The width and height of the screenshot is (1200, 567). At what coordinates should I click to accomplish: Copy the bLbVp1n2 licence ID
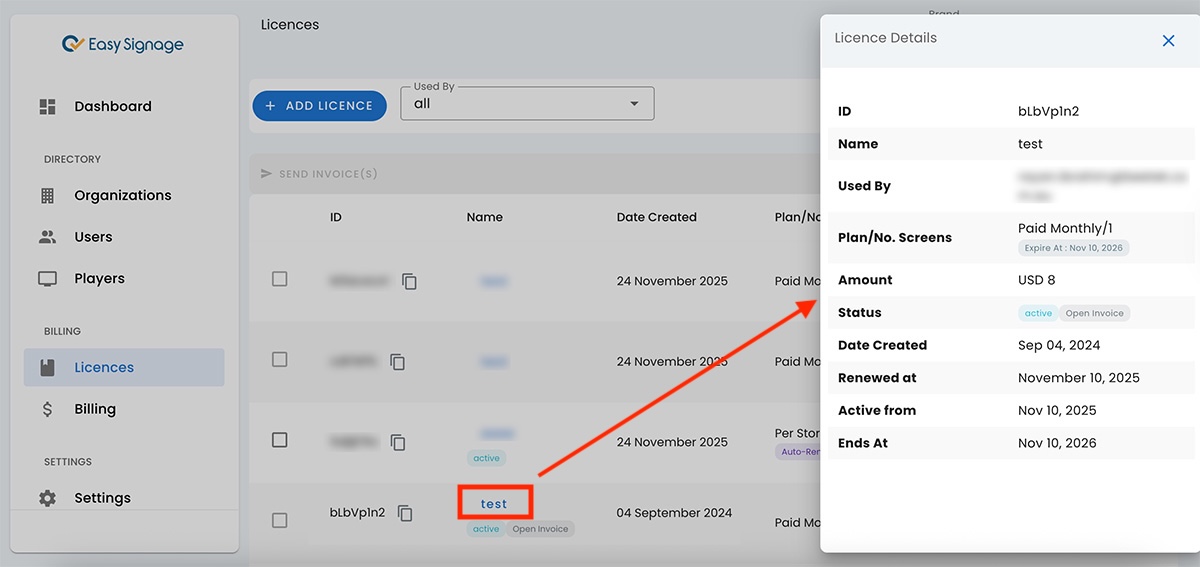pos(405,513)
